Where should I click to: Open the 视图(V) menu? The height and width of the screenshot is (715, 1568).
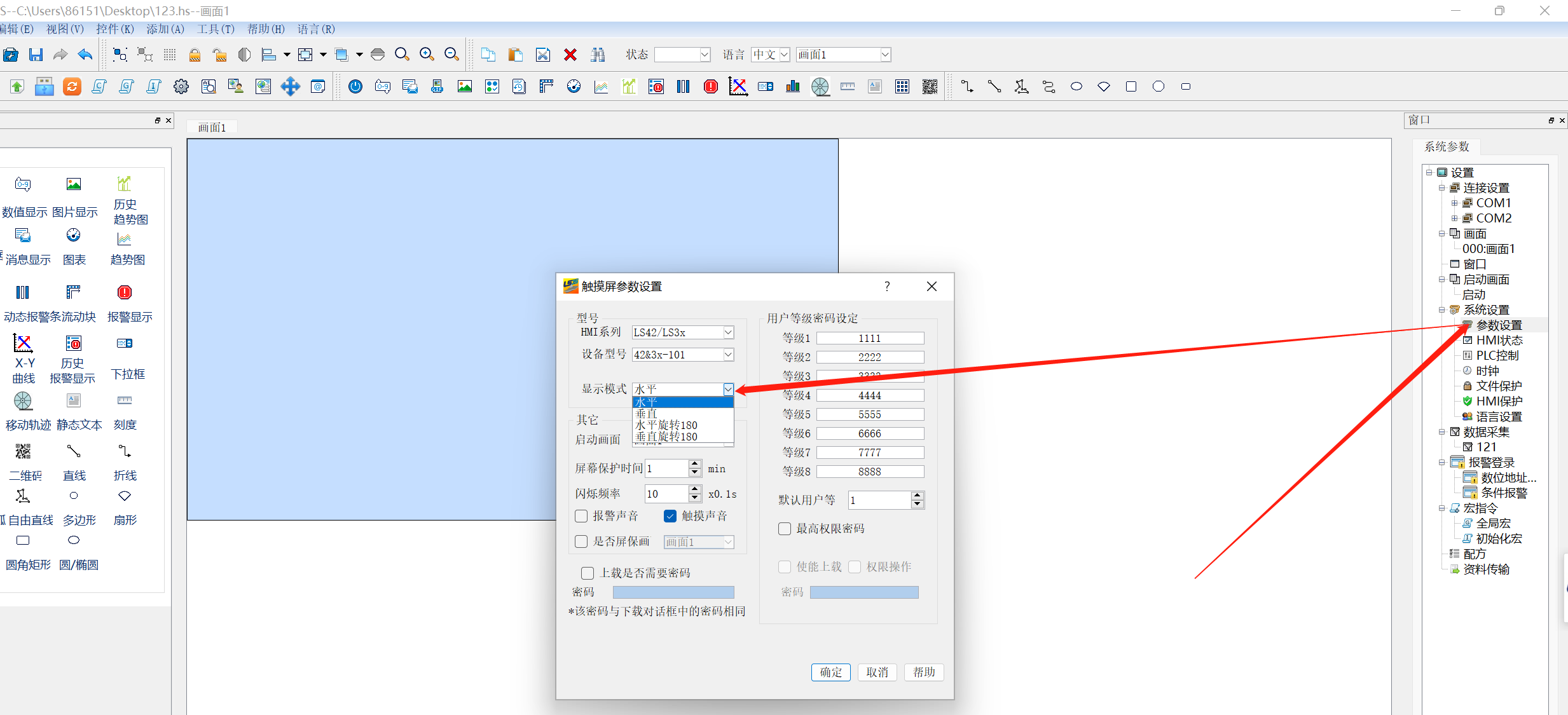click(65, 29)
